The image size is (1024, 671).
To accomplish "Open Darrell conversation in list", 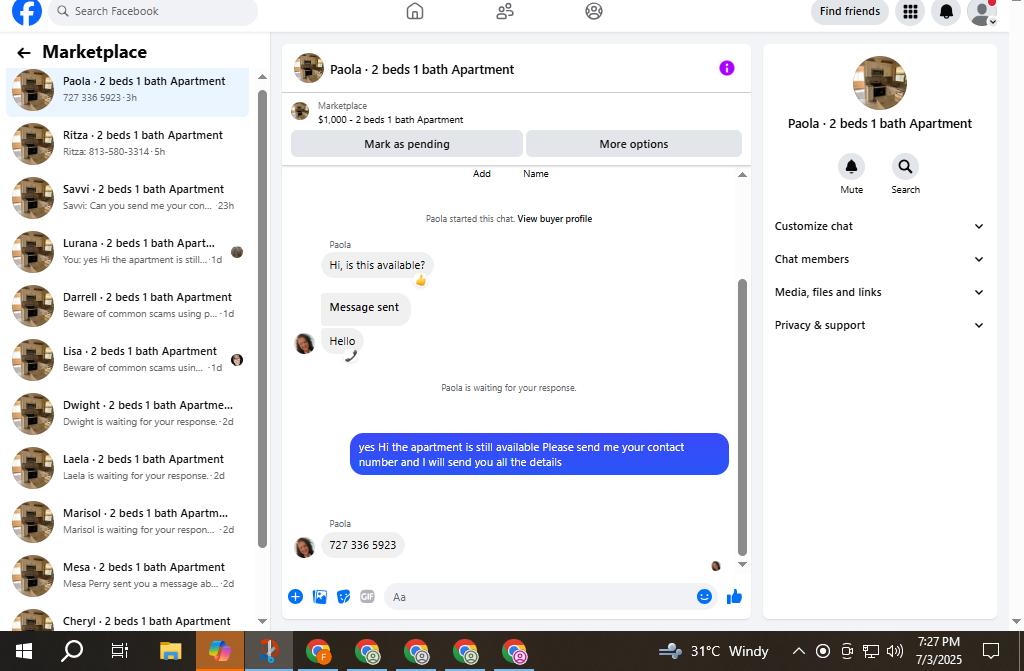I will click(x=127, y=305).
